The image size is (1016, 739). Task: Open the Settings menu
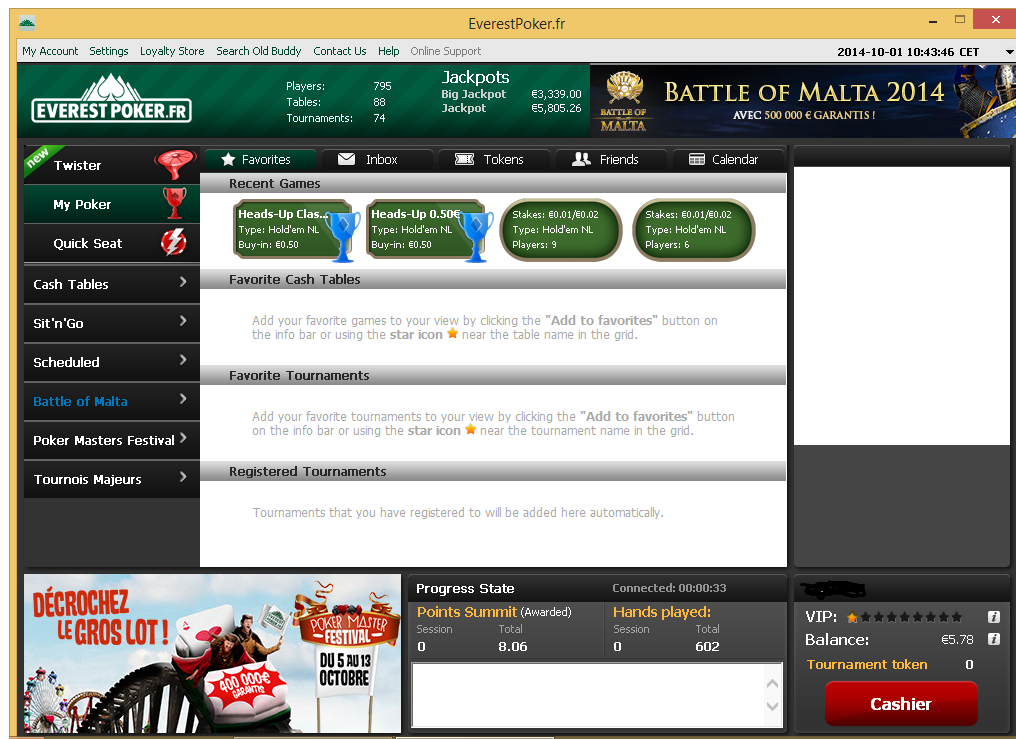(109, 51)
